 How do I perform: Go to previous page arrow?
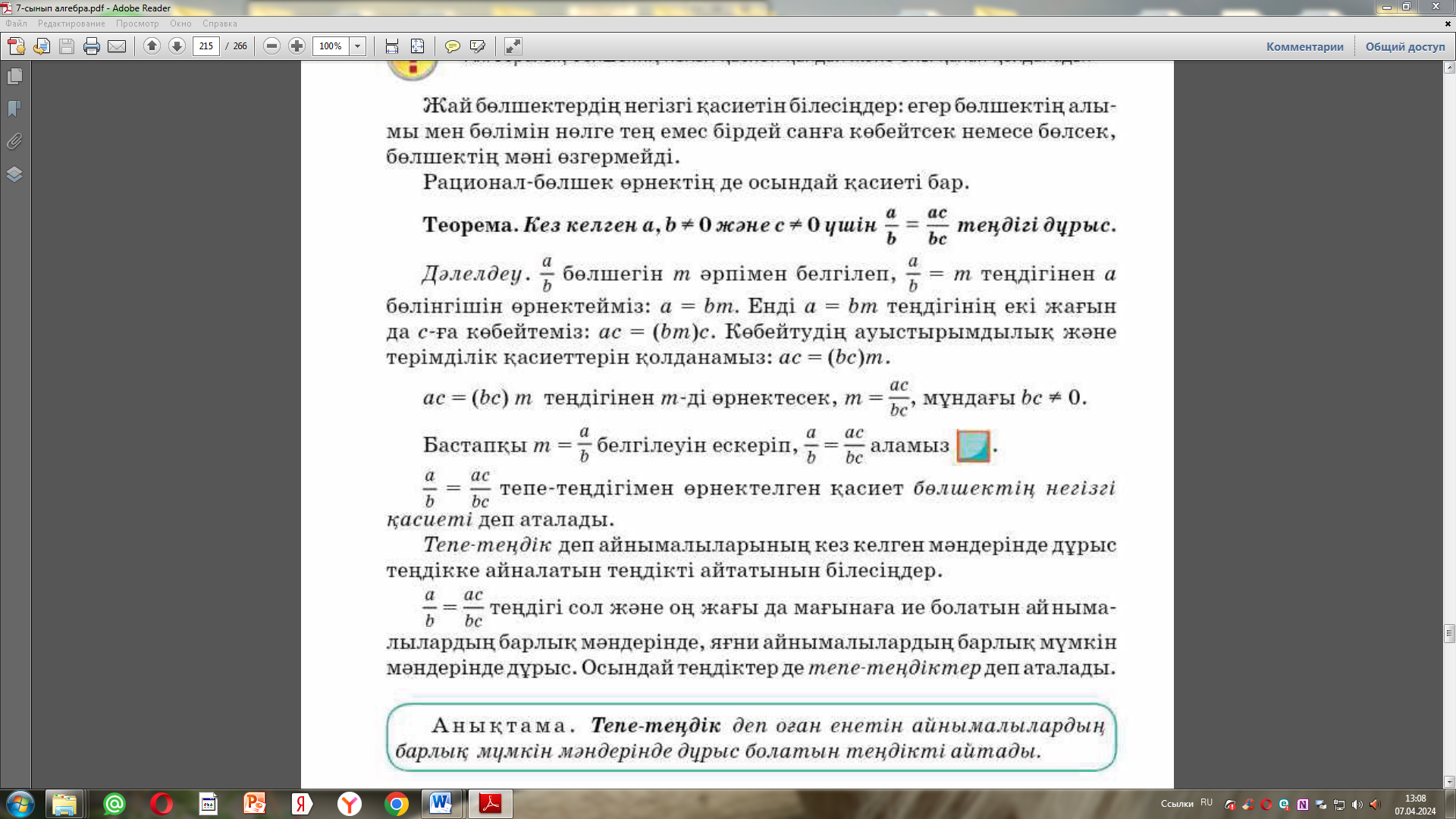152,46
